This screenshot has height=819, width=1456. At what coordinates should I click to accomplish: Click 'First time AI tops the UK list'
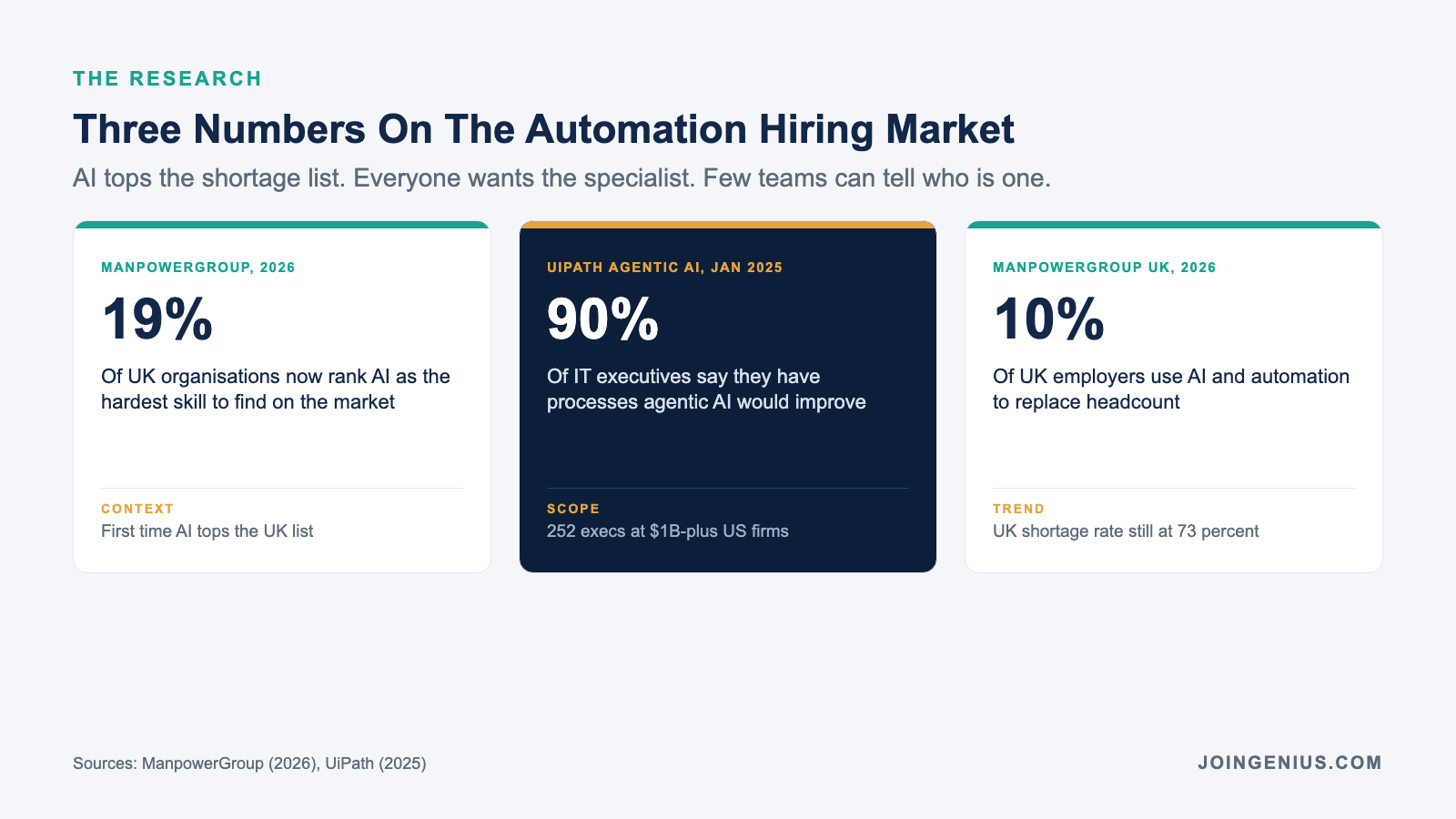[x=207, y=531]
